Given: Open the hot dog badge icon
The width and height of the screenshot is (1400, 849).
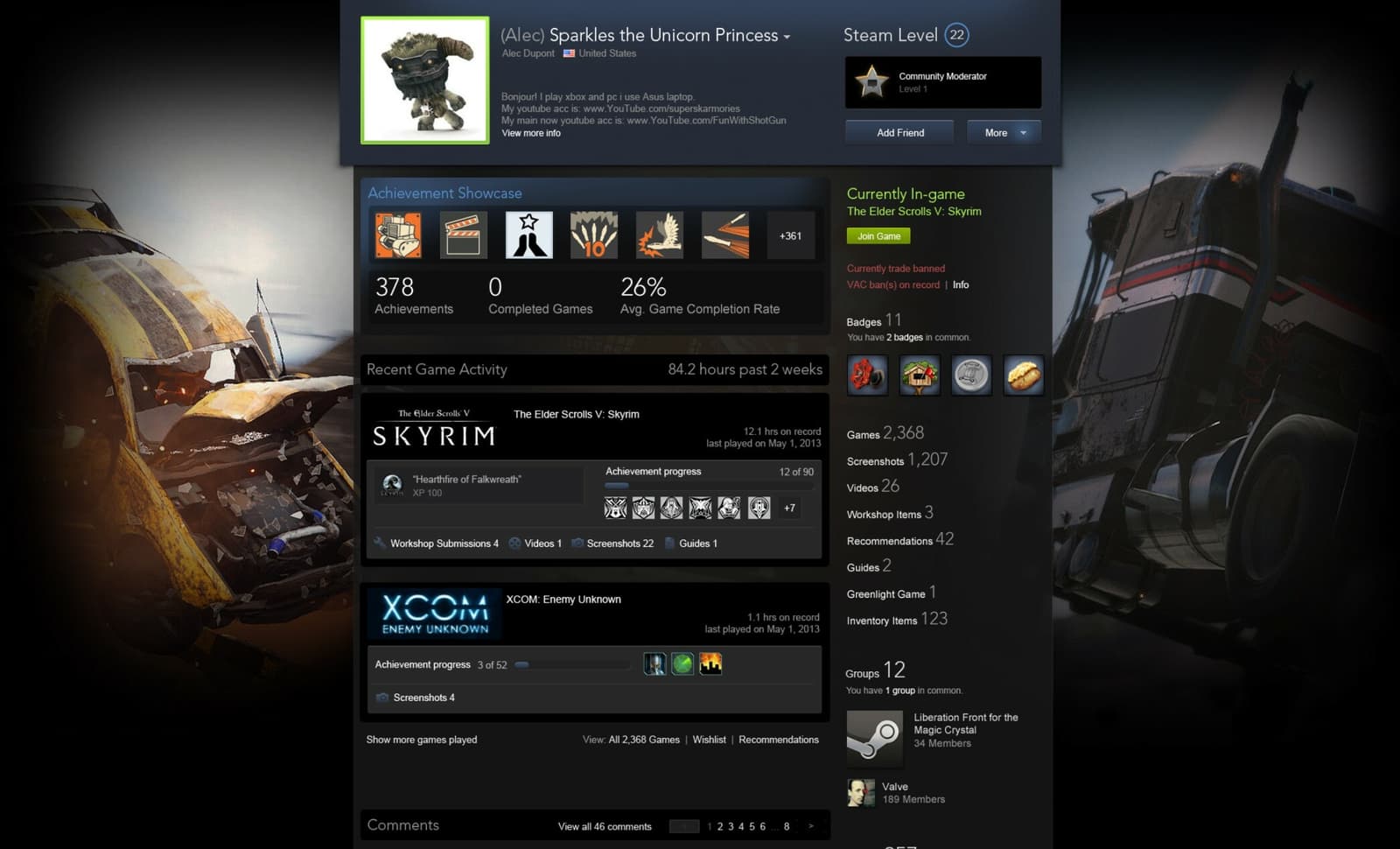Looking at the screenshot, I should click(1024, 375).
